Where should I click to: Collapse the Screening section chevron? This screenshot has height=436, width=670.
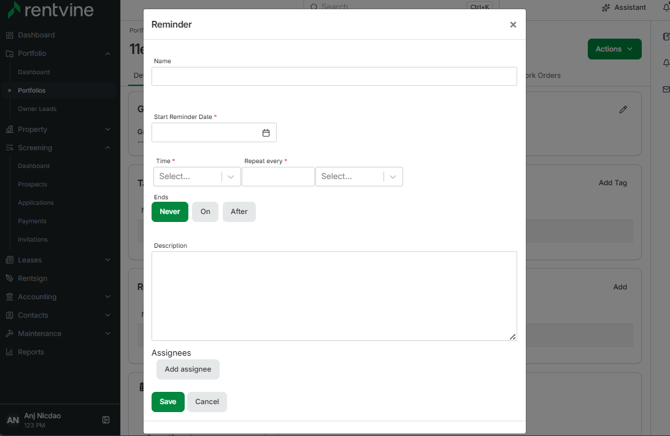pos(108,148)
